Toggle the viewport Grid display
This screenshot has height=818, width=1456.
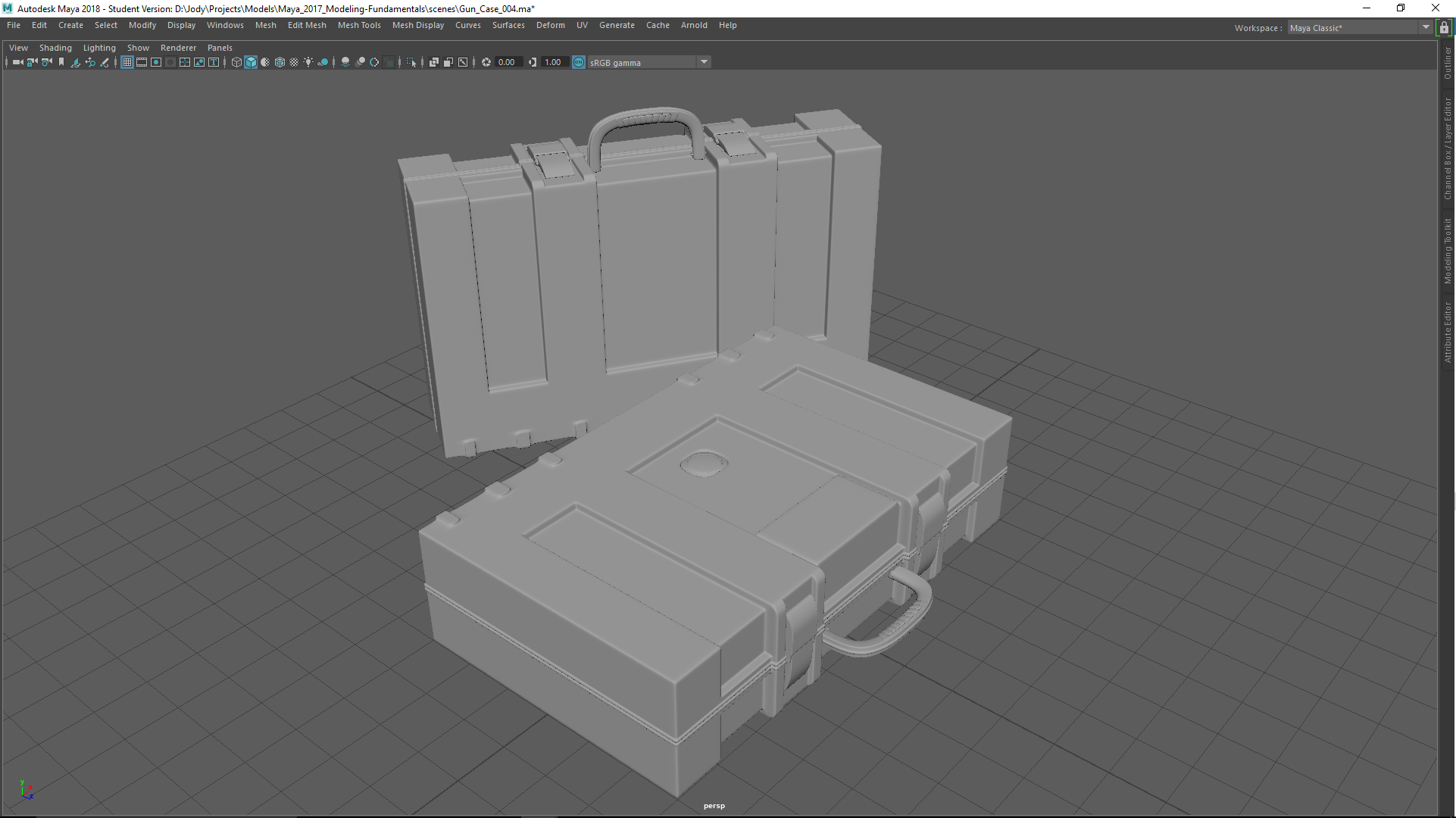pos(127,62)
